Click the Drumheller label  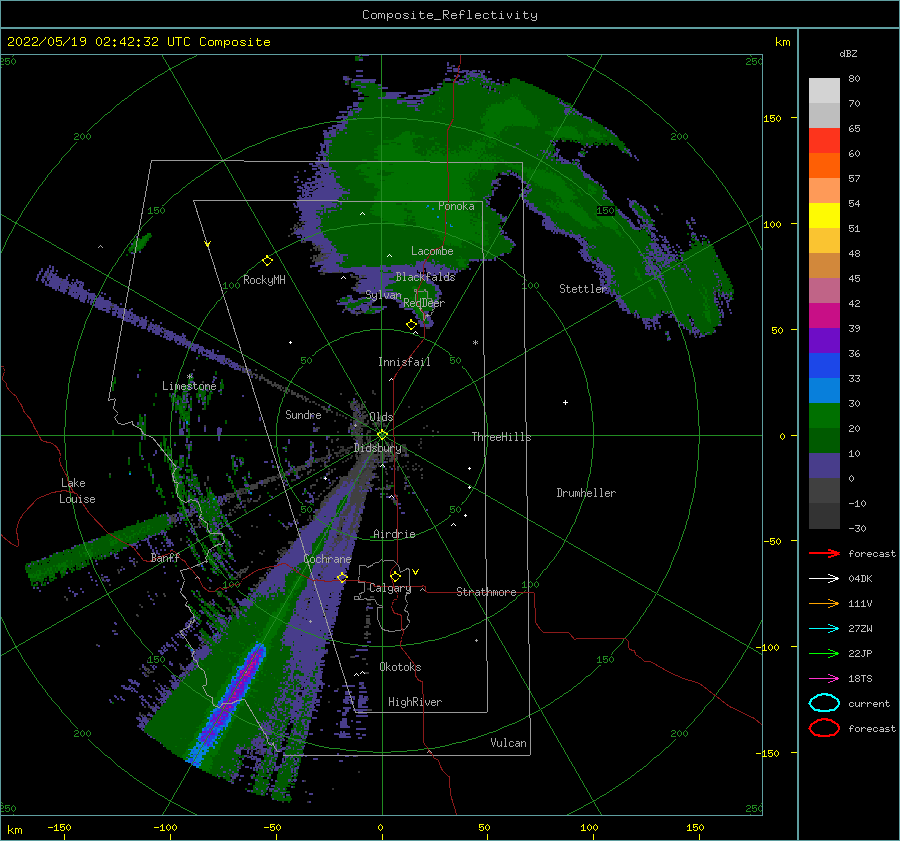(586, 493)
